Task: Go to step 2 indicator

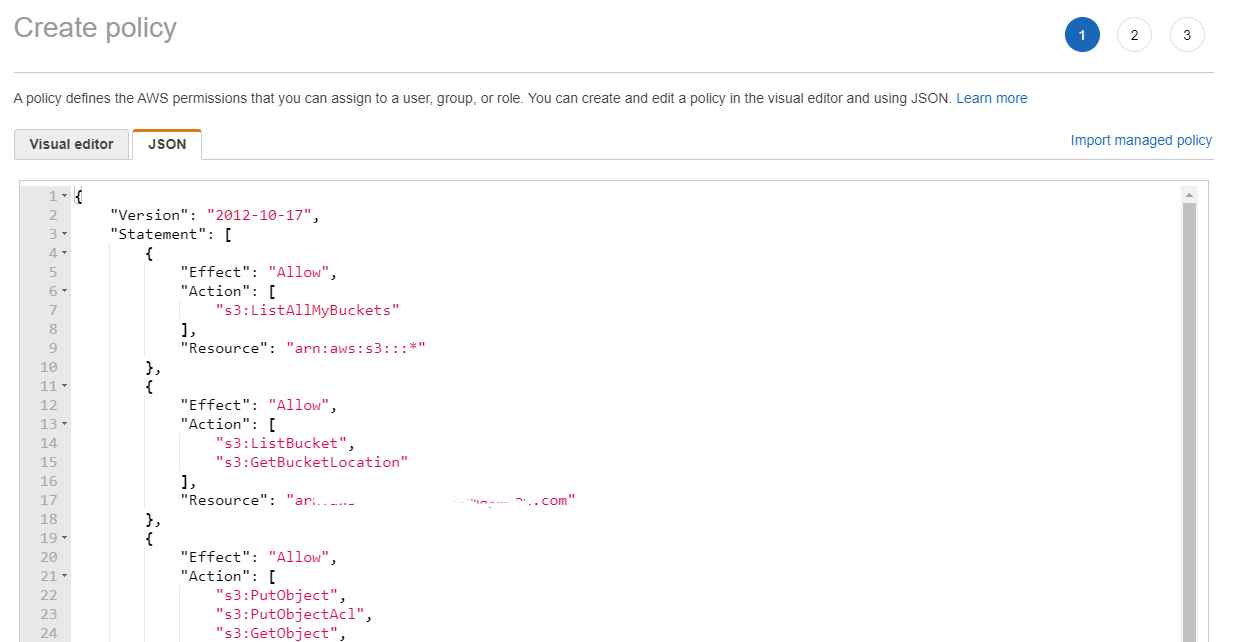Action: click(x=1134, y=35)
